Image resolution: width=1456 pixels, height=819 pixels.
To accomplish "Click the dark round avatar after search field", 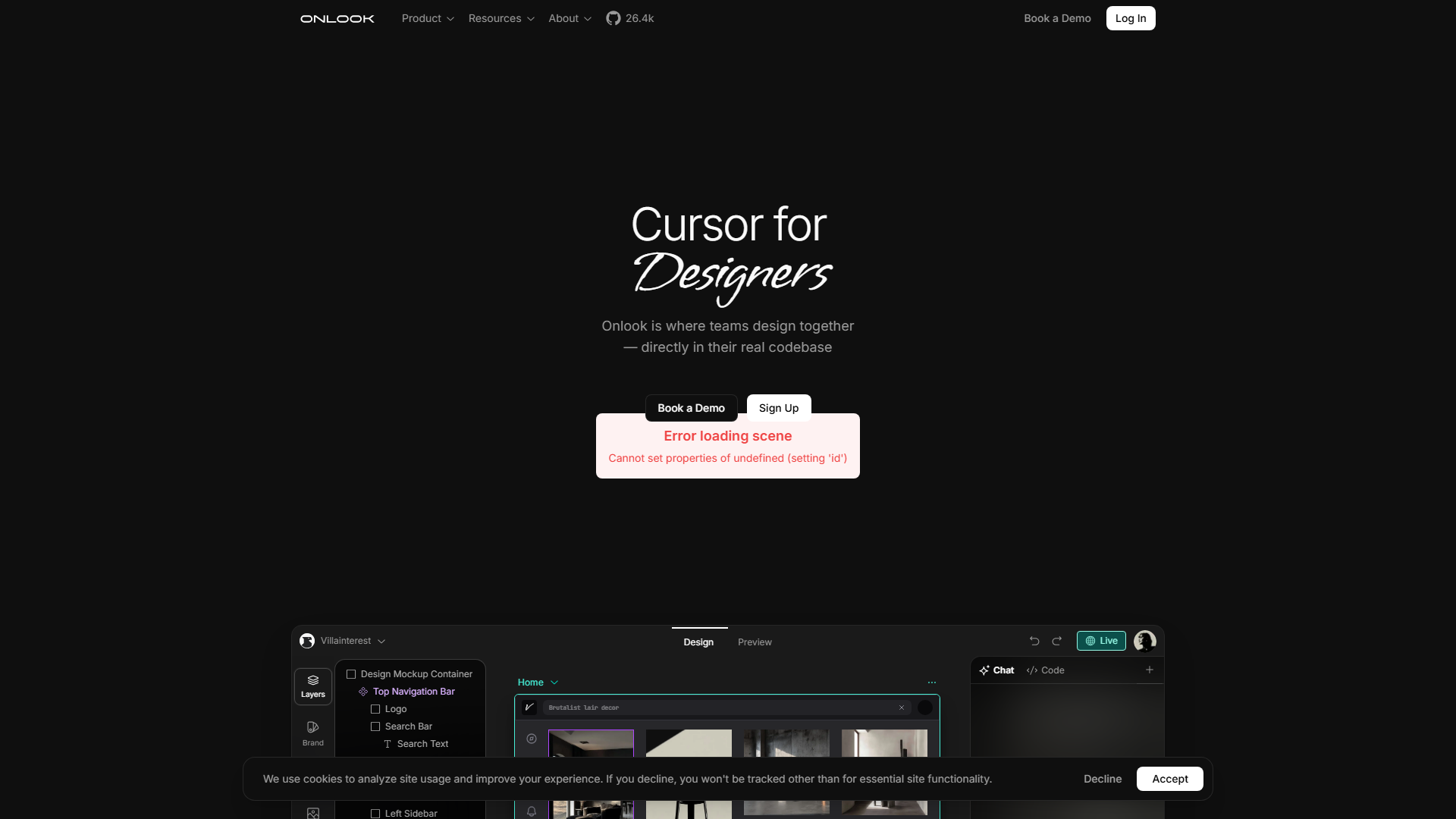I will [925, 708].
